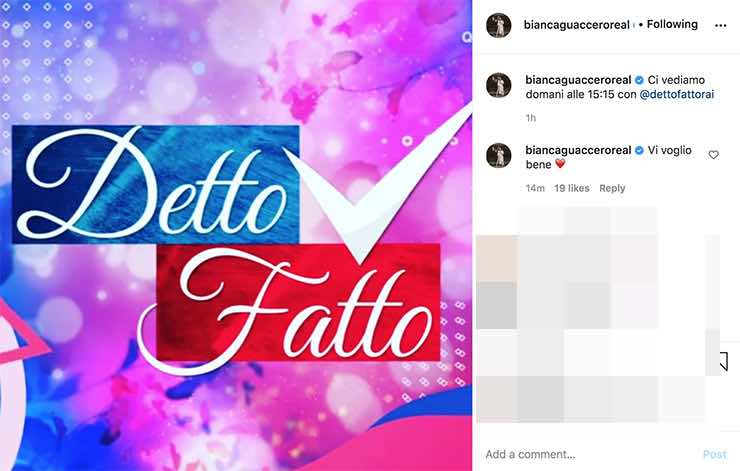This screenshot has height=471, width=740.
Task: Reply to the 'Vi voglio bene' comment
Action: coord(612,188)
